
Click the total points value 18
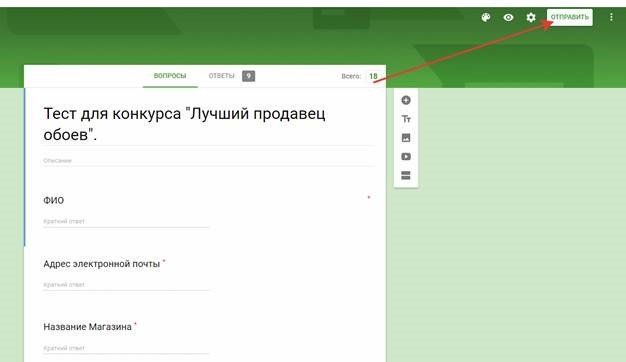pyautogui.click(x=373, y=76)
